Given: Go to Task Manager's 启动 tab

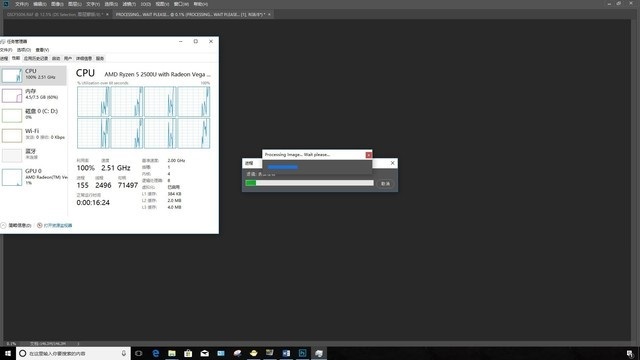Looking at the screenshot, I should (56, 58).
